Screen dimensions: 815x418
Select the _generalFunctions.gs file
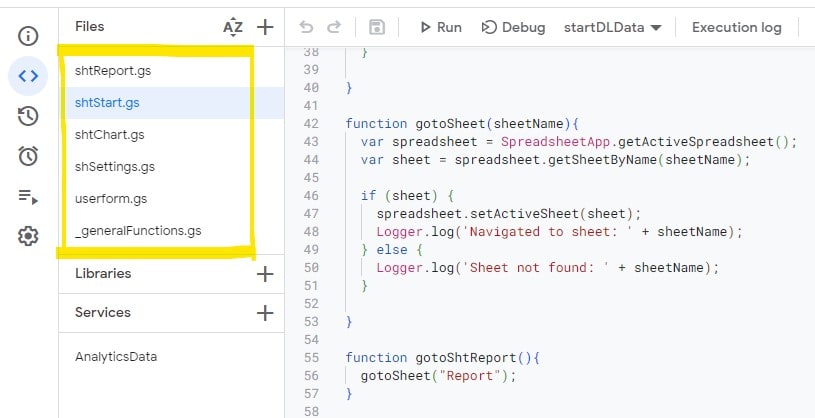coord(138,231)
